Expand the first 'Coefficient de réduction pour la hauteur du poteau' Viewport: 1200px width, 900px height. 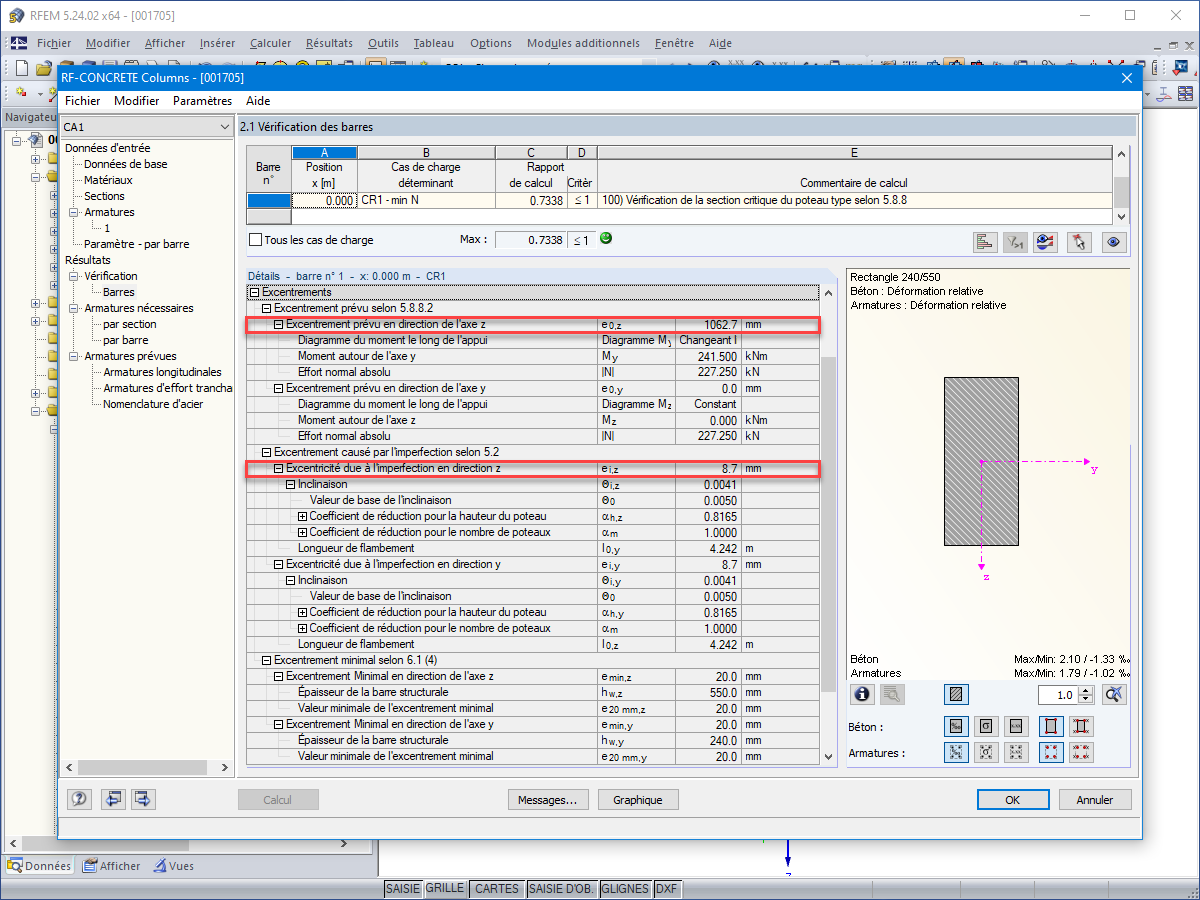[302, 516]
